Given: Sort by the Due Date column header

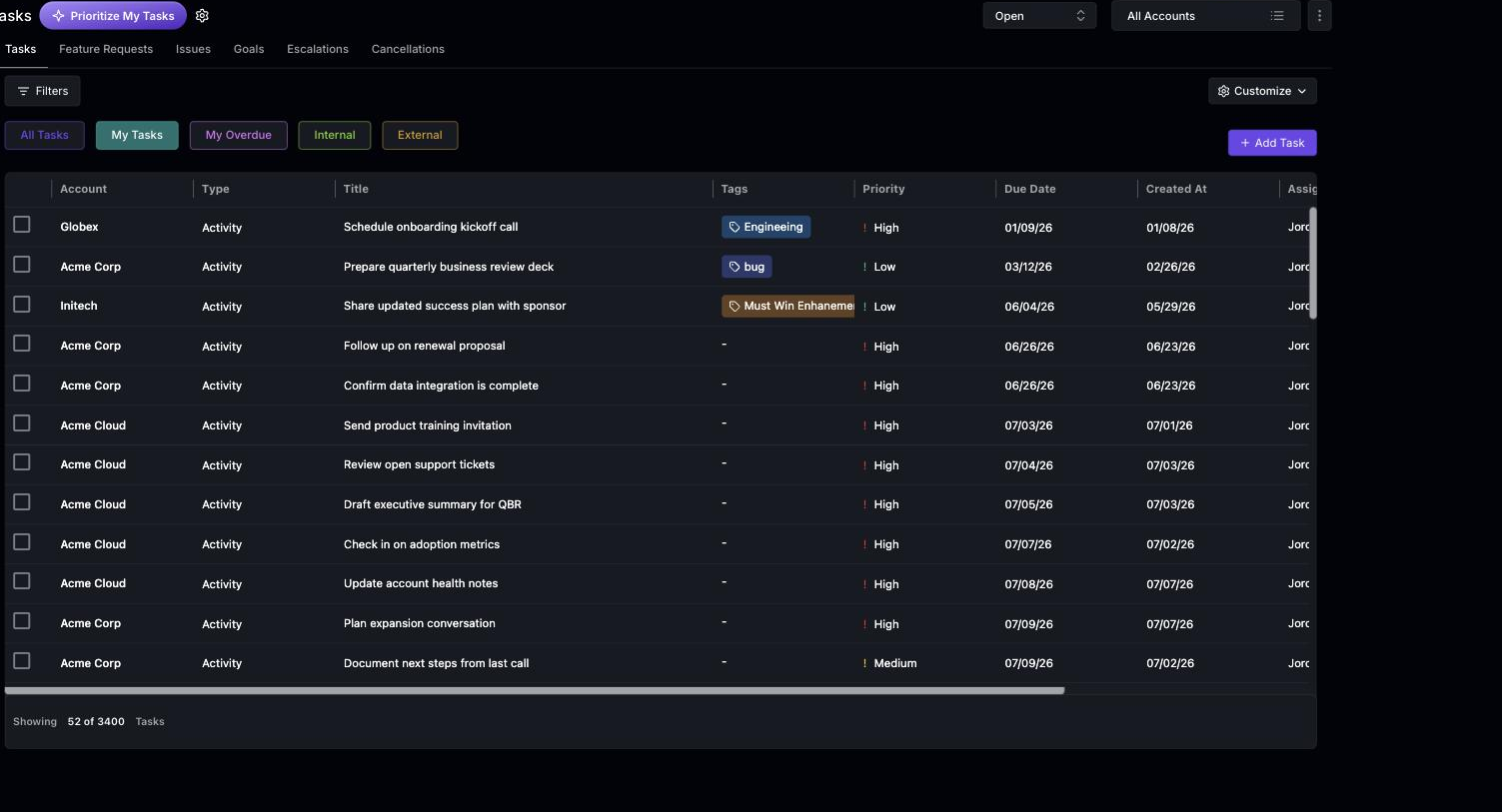Looking at the screenshot, I should (1030, 189).
